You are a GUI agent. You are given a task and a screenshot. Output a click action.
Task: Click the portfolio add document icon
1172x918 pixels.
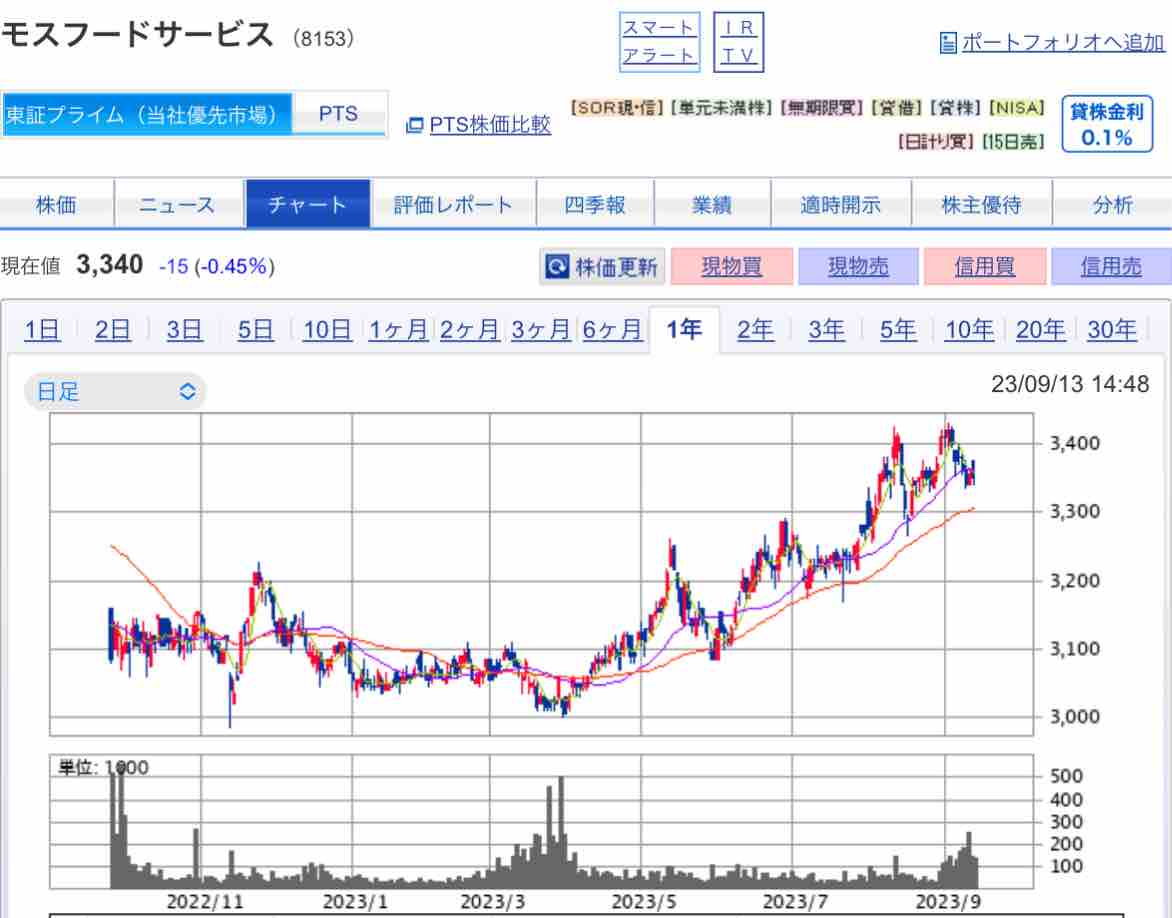(947, 43)
